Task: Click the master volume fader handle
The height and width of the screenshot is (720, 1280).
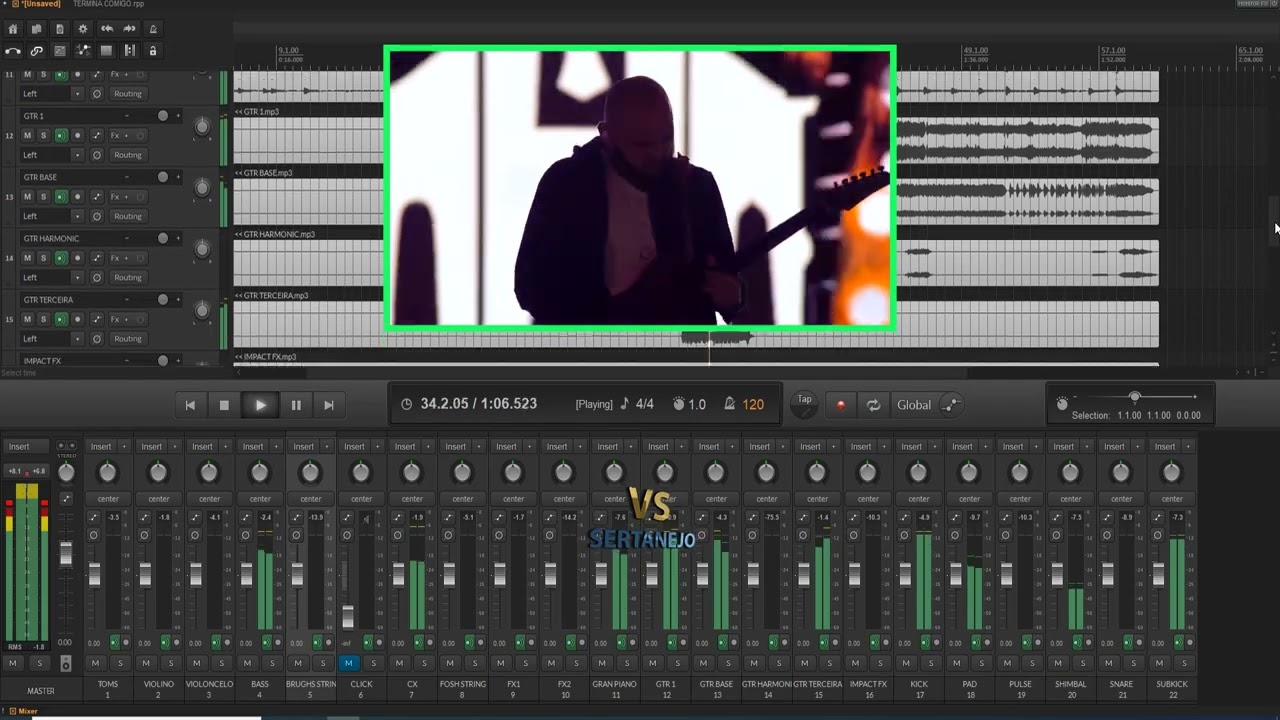Action: [x=66, y=554]
